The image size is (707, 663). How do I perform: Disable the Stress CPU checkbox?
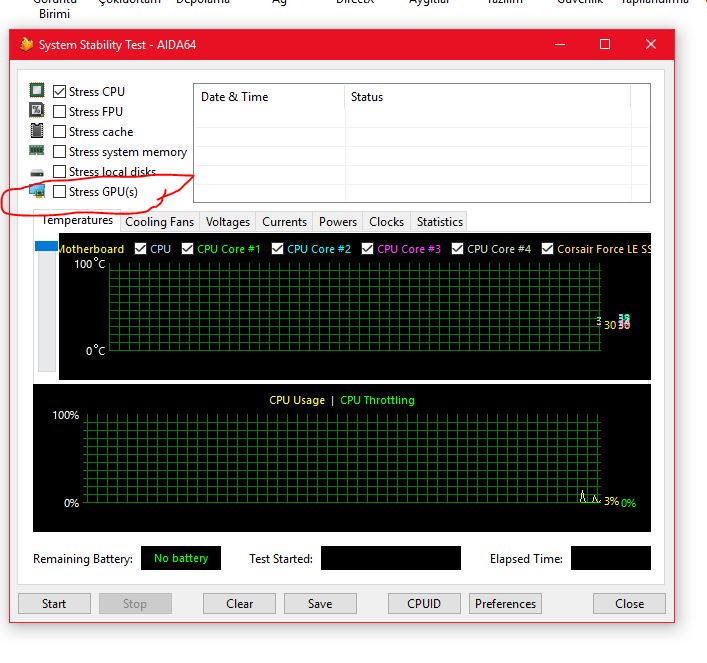point(59,92)
